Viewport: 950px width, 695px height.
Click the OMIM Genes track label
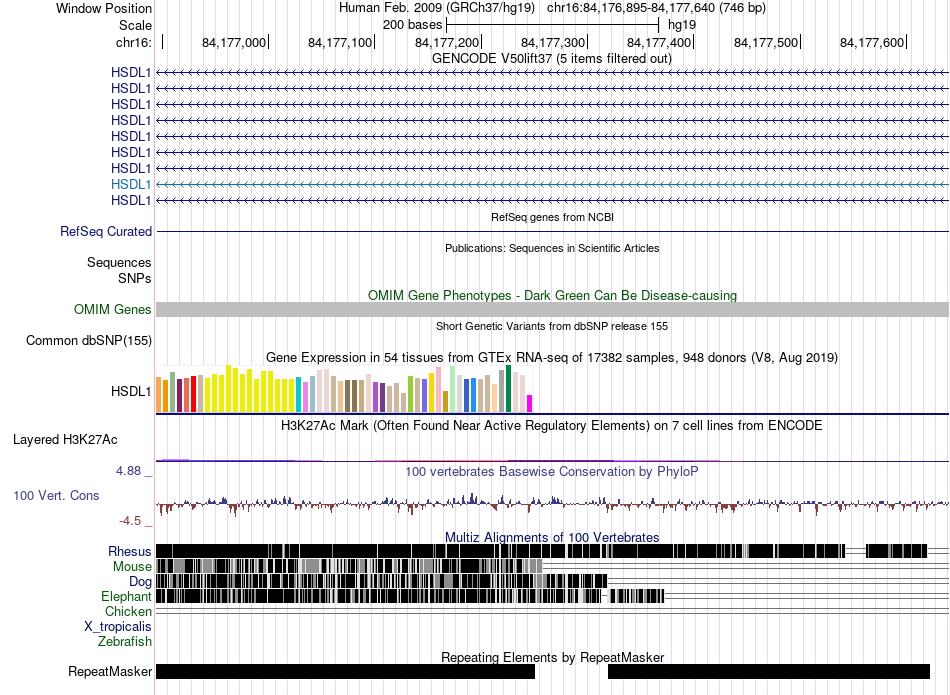coord(113,310)
